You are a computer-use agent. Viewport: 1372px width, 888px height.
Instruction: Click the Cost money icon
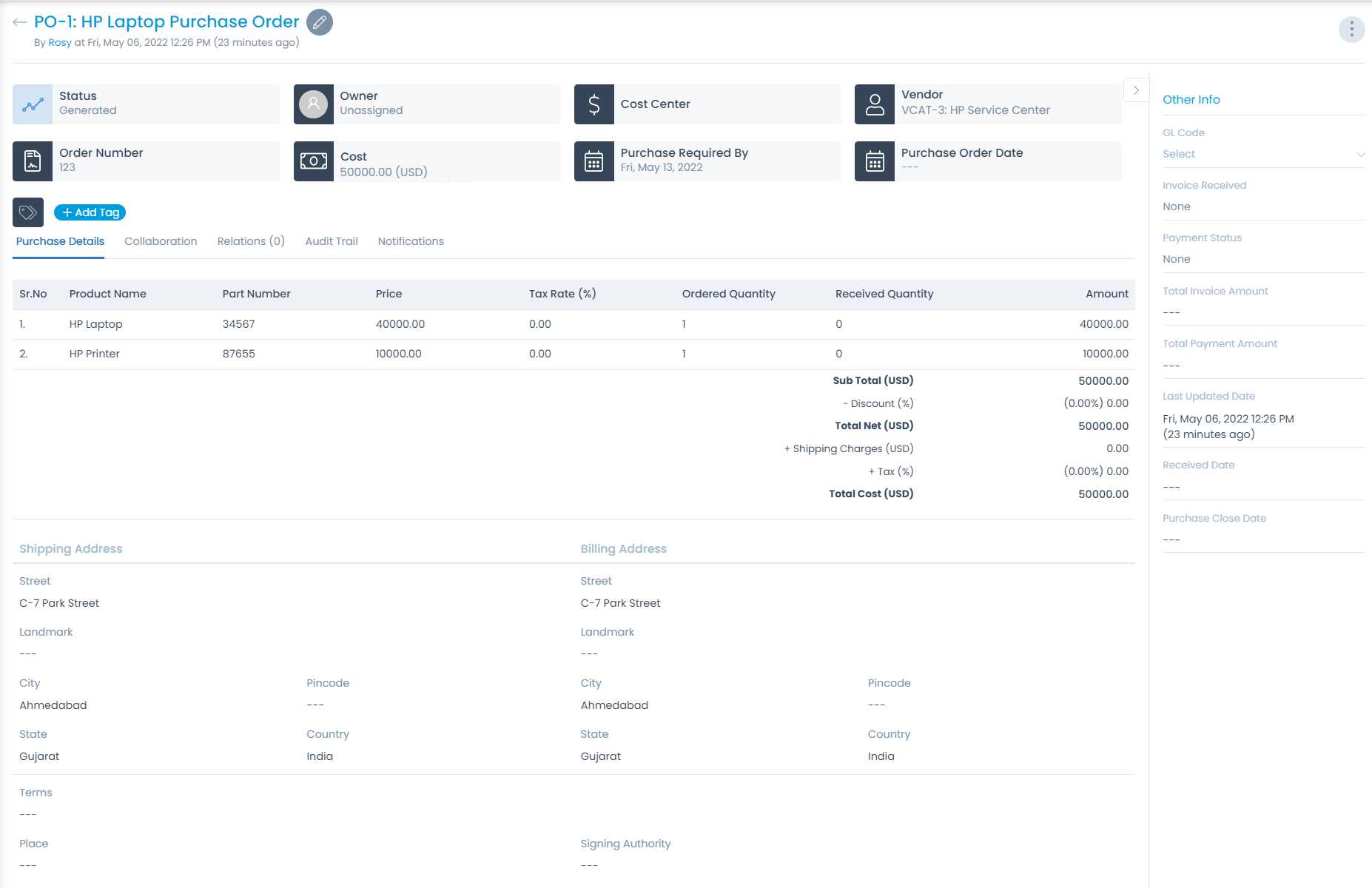(x=312, y=161)
